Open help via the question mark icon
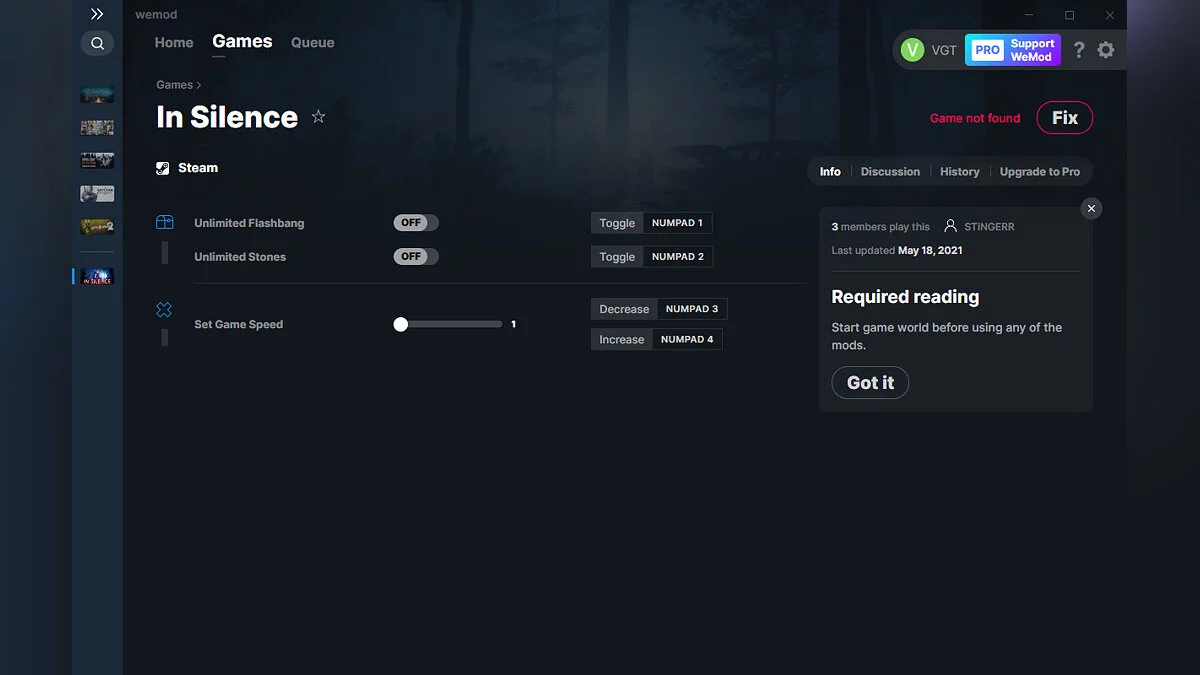1200x675 pixels. (1079, 49)
